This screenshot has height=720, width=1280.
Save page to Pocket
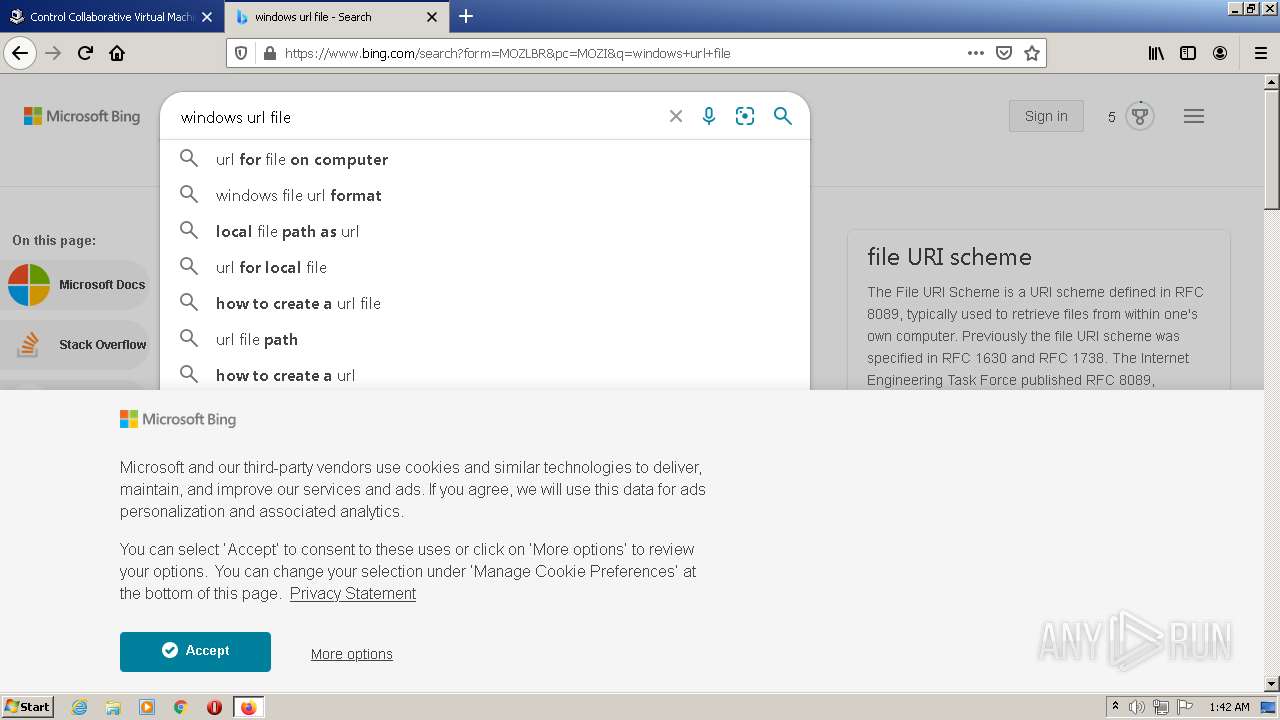[1004, 53]
